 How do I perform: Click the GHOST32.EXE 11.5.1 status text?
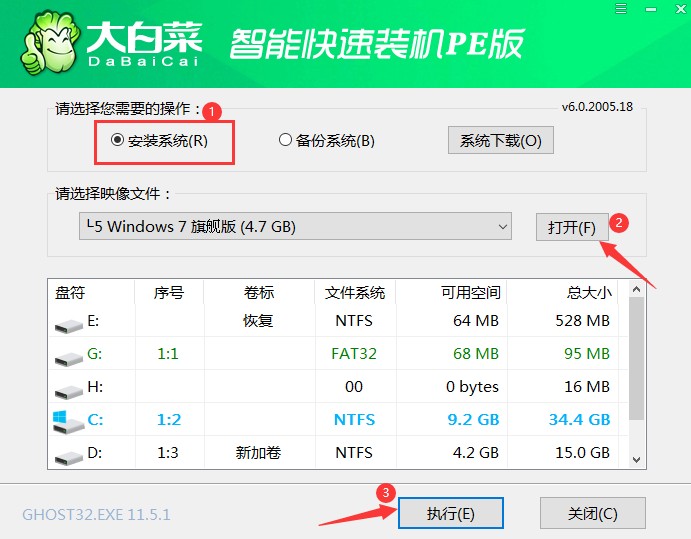tap(97, 514)
